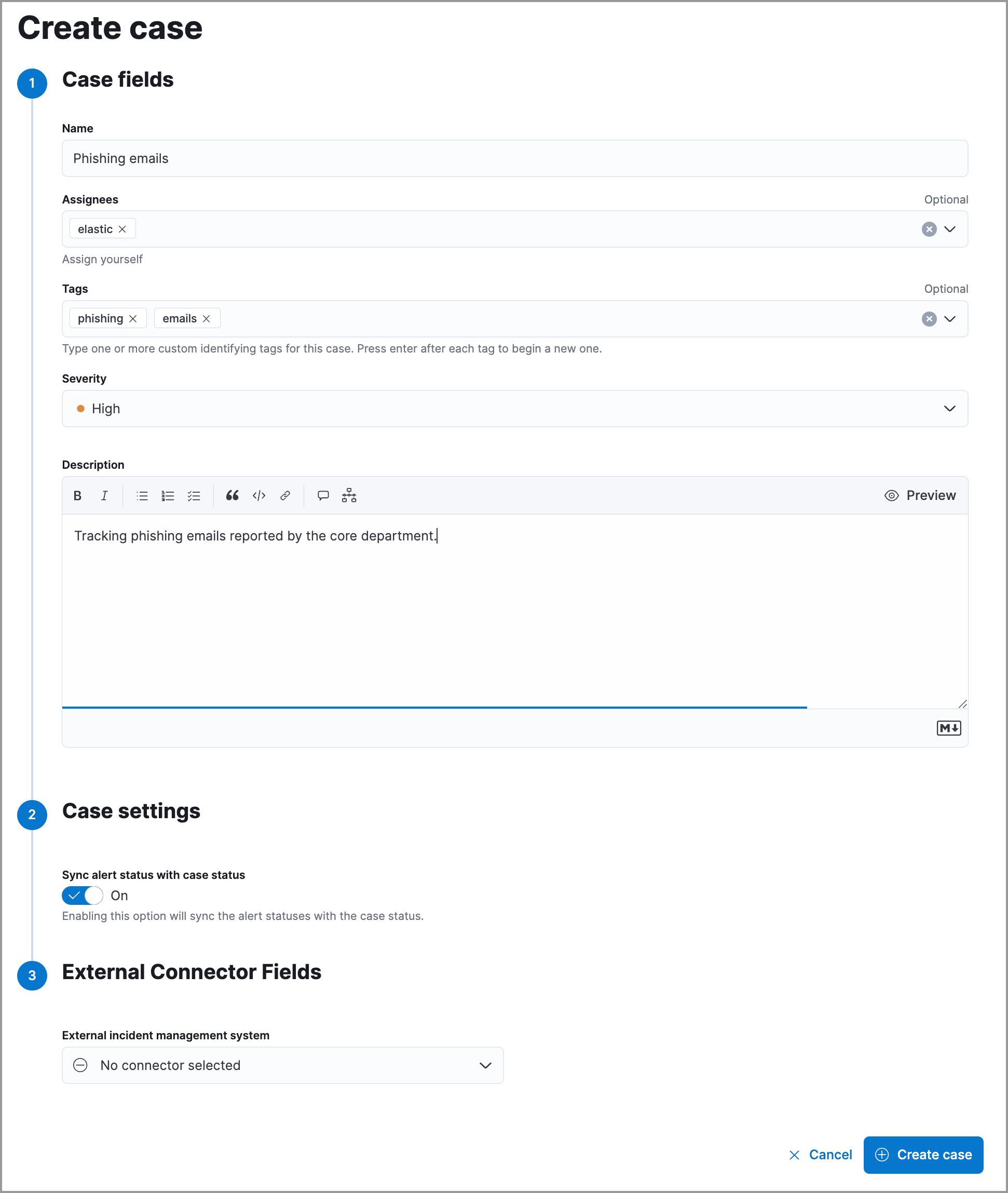Screen dimensions: 1008x1193
Task: Open the timeline comment icon
Action: coord(323,496)
